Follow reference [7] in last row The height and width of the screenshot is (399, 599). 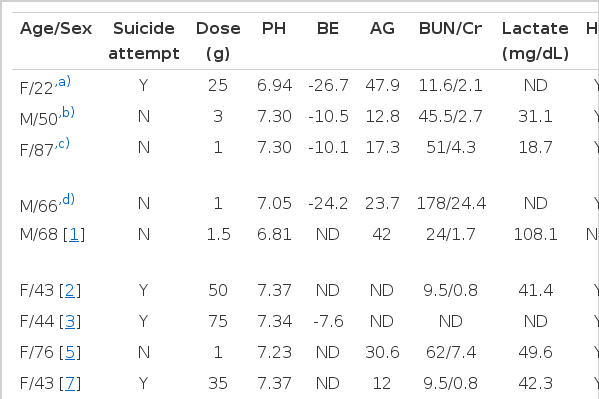tap(70, 383)
